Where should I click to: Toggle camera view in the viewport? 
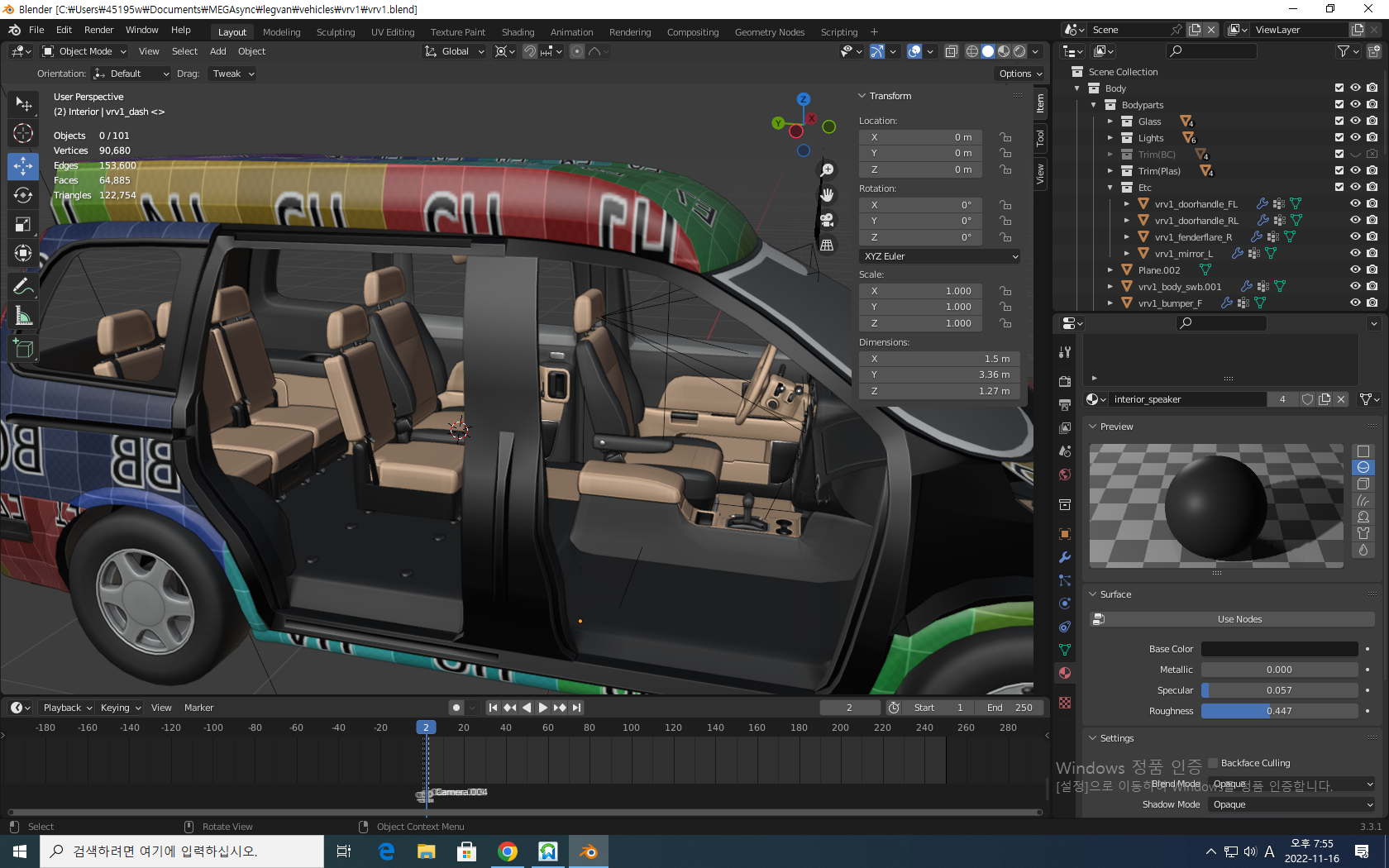[826, 220]
